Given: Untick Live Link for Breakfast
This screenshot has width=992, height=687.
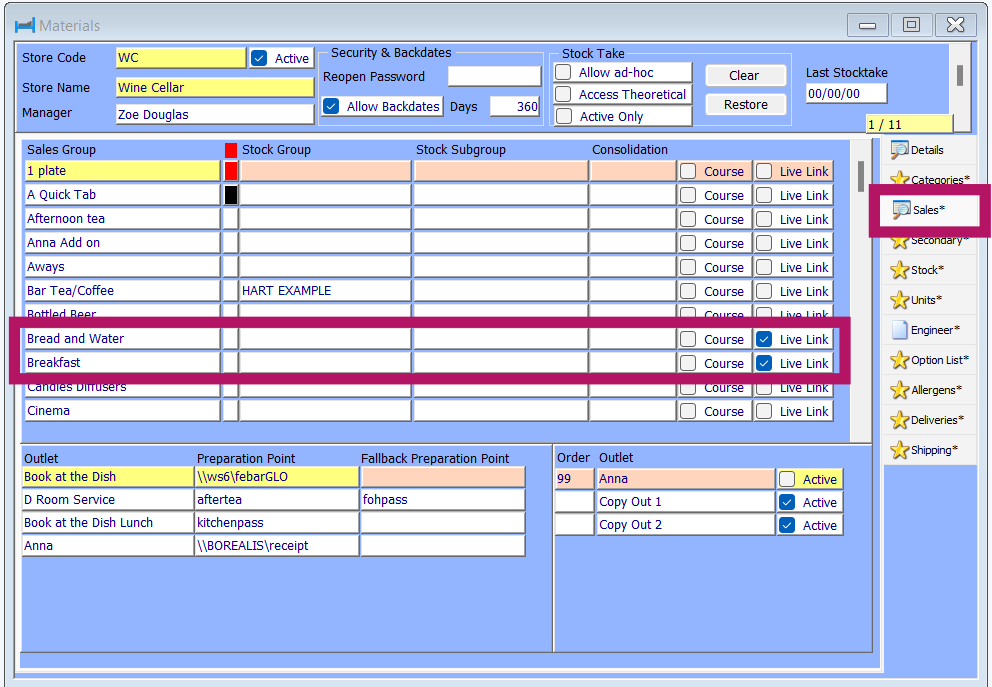Looking at the screenshot, I should coord(764,363).
